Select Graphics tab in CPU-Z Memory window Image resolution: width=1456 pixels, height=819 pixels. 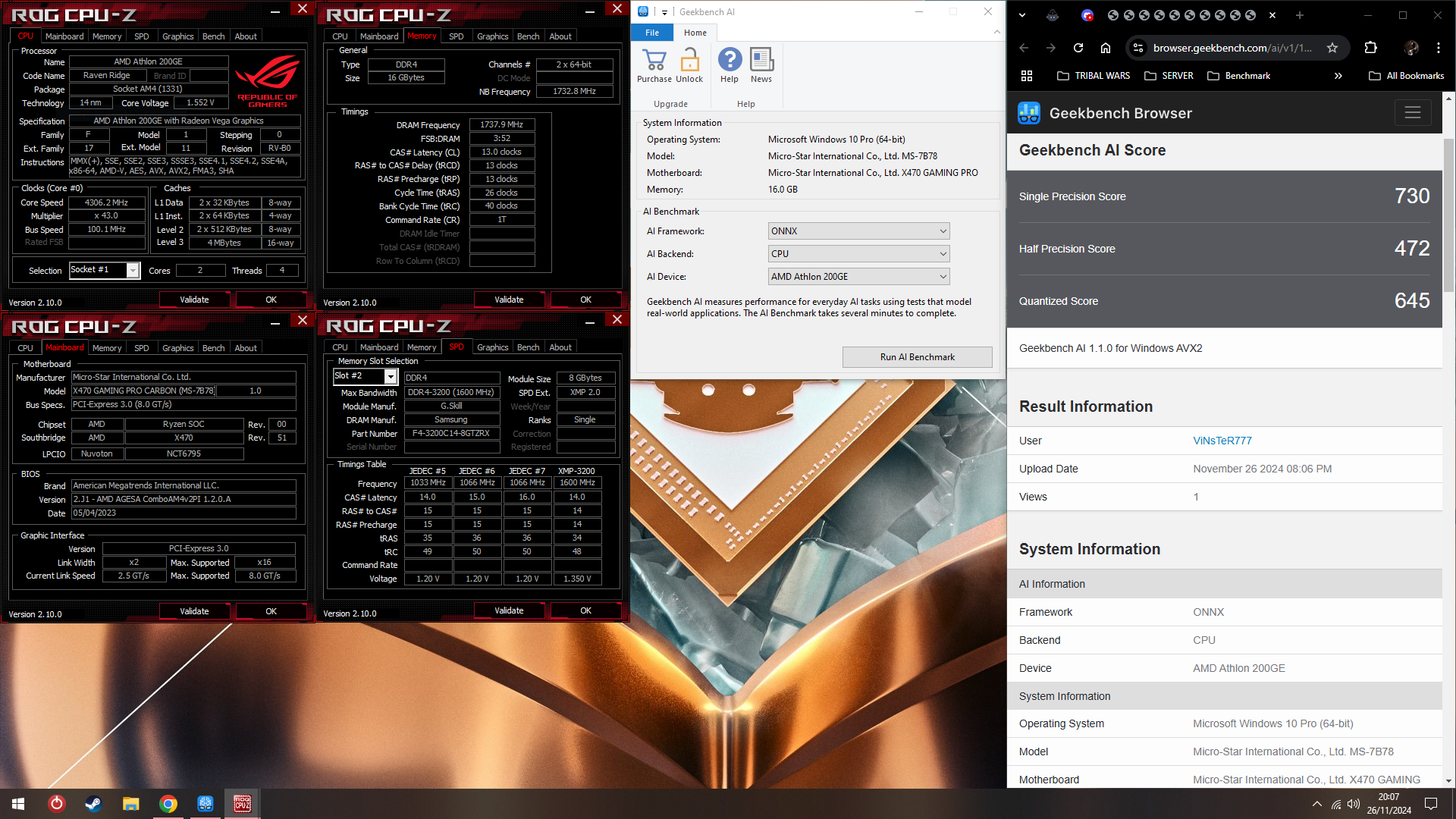tap(492, 36)
